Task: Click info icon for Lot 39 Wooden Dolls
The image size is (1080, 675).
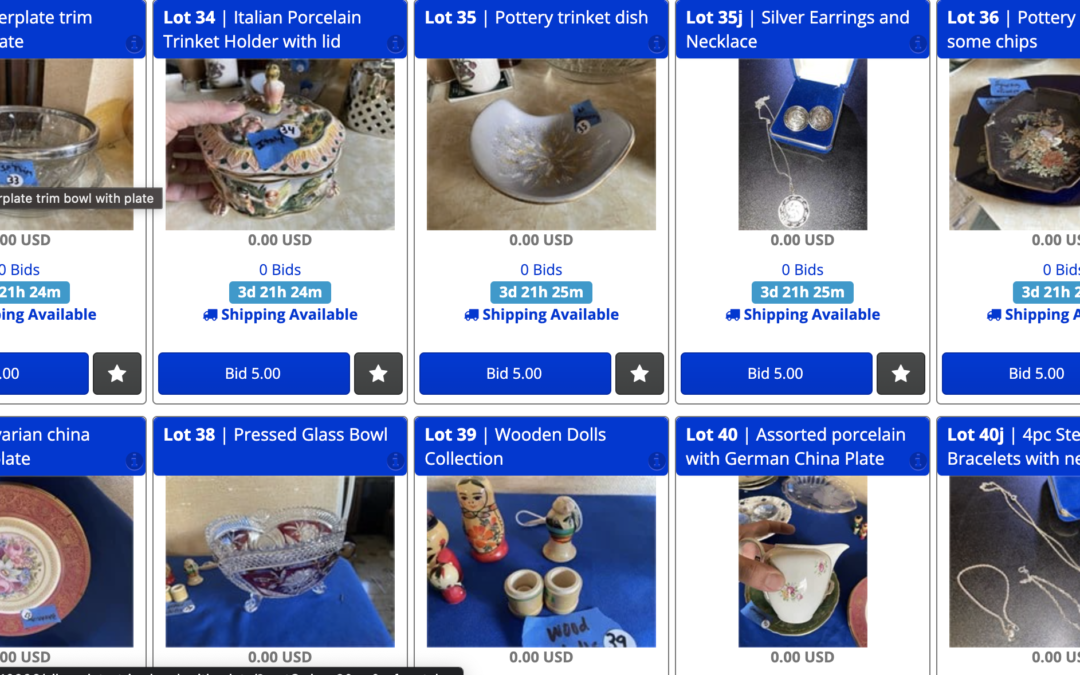Action: (x=656, y=461)
